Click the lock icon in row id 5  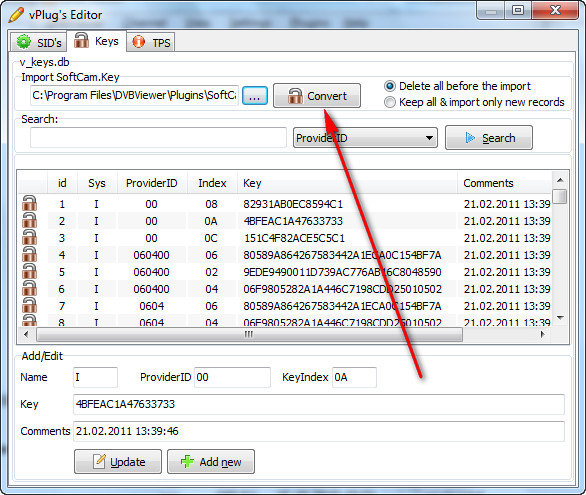[x=30, y=272]
